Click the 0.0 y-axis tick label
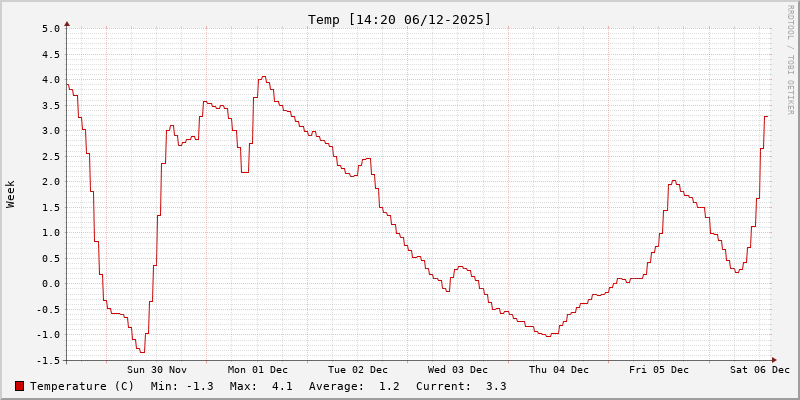The image size is (800, 400). 51,284
